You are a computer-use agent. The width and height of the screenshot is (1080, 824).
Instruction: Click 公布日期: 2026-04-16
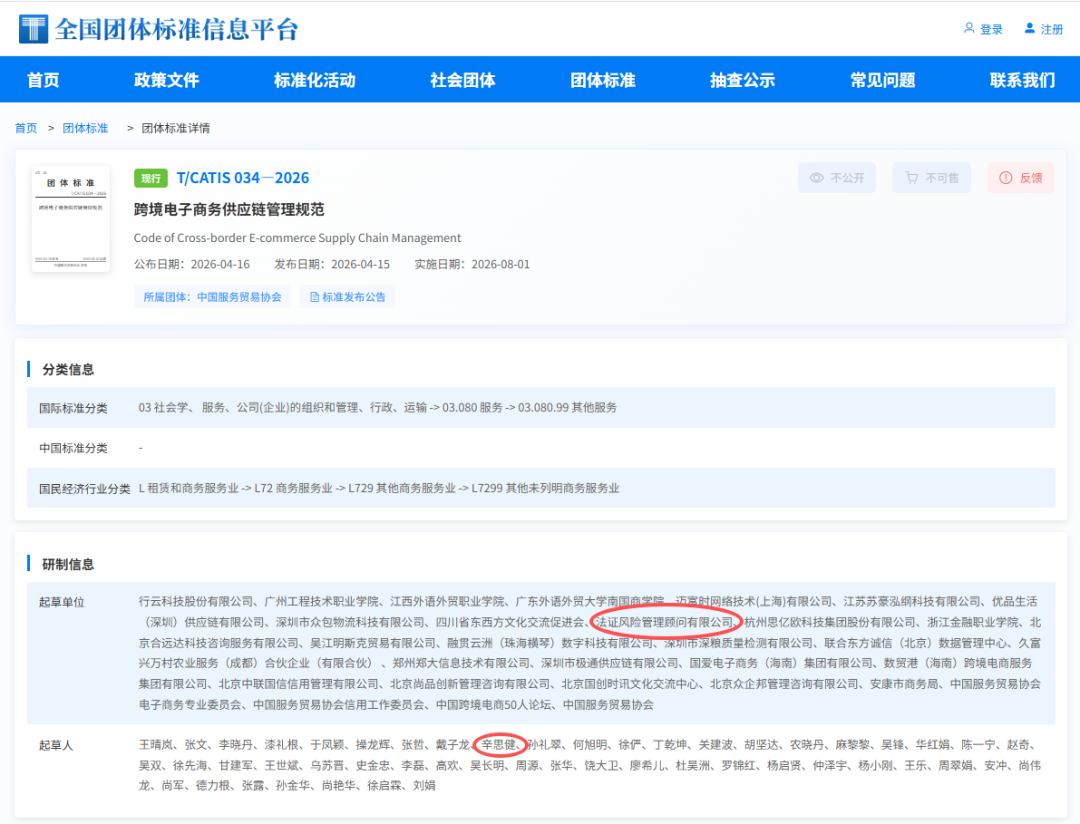(x=191, y=265)
